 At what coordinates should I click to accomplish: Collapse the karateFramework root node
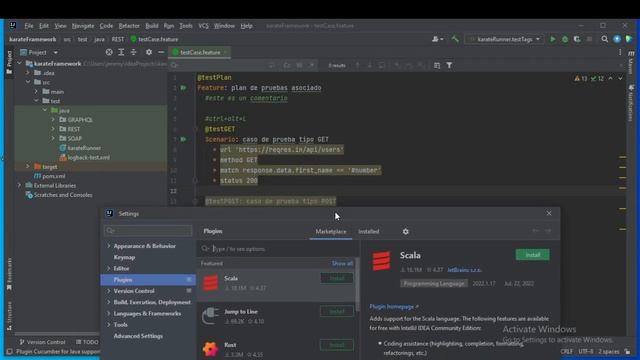click(x=20, y=63)
